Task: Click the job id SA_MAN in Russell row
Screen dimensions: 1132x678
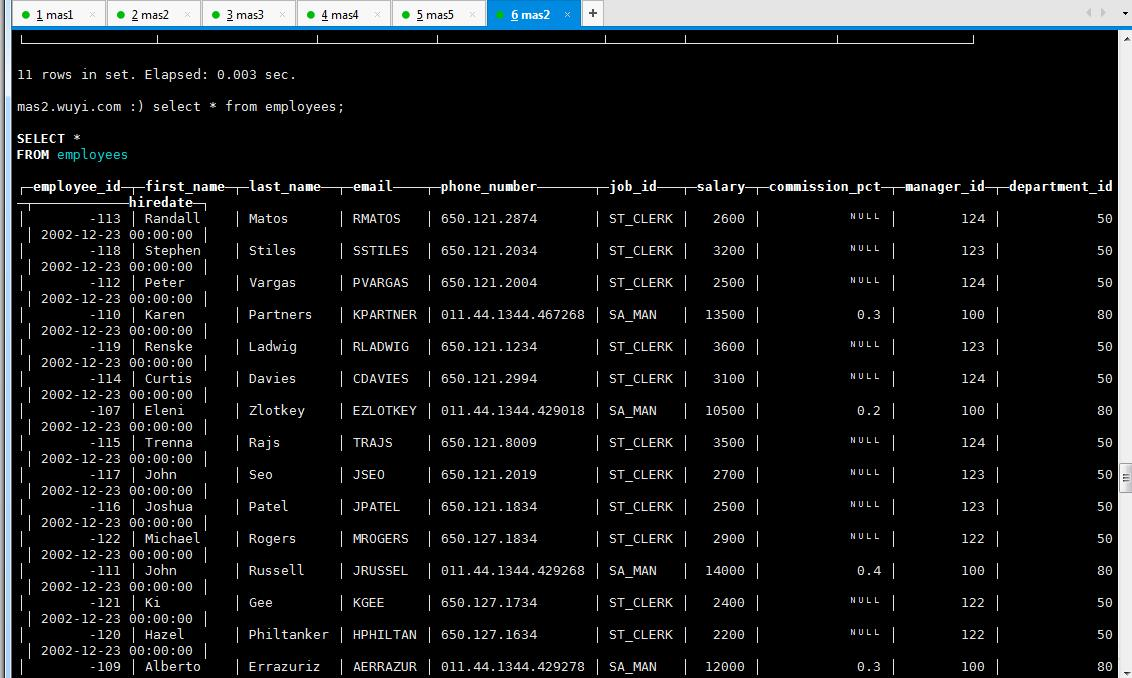Action: click(x=633, y=570)
